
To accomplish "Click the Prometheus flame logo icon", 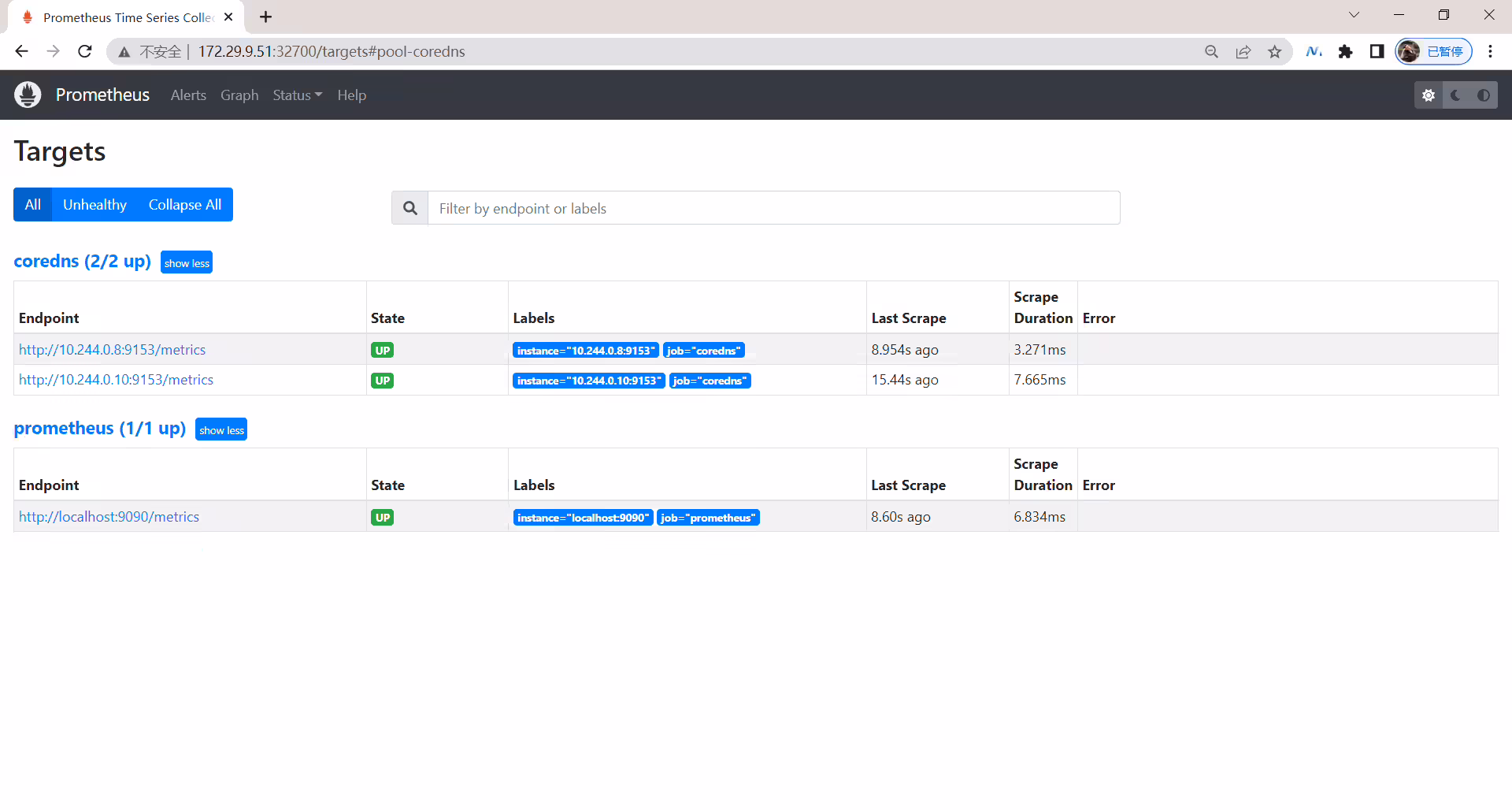I will 28,95.
